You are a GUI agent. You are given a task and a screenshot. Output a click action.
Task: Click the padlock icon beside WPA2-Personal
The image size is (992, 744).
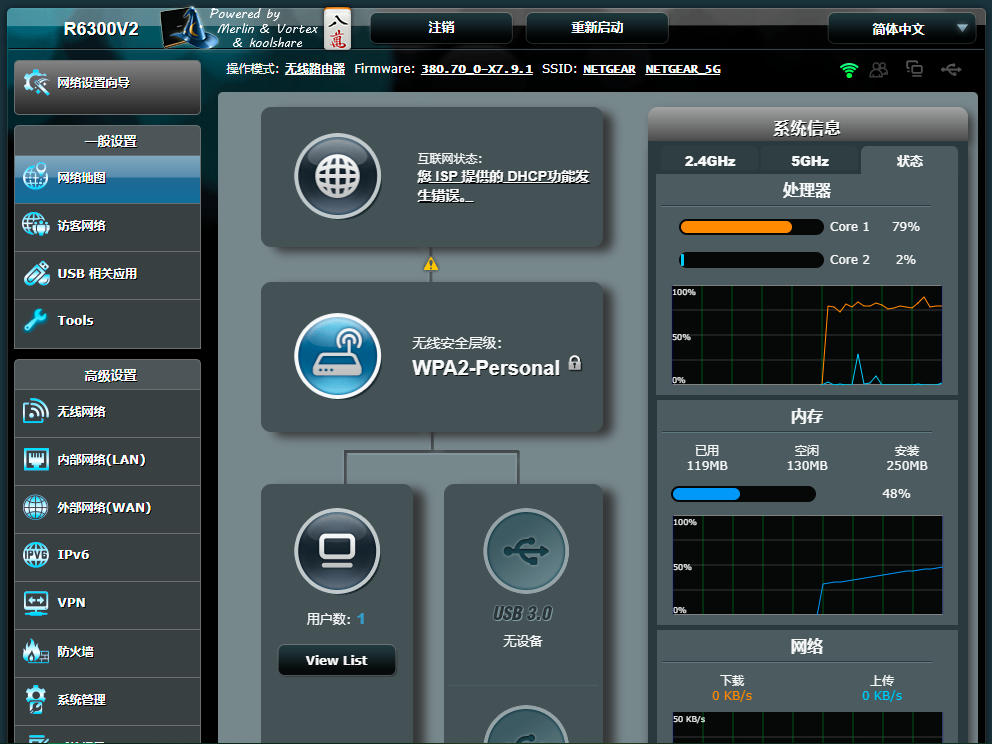[x=574, y=363]
